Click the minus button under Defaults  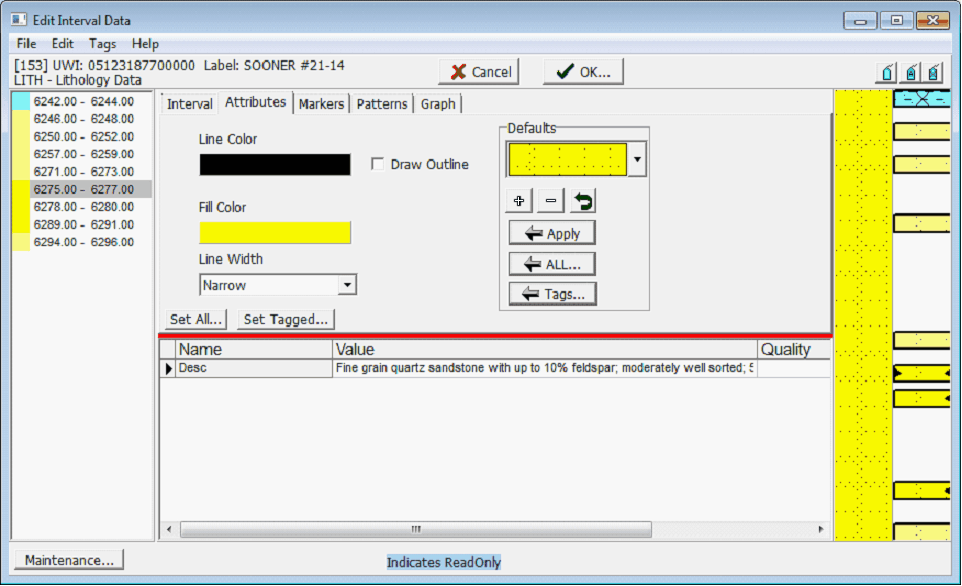[551, 201]
